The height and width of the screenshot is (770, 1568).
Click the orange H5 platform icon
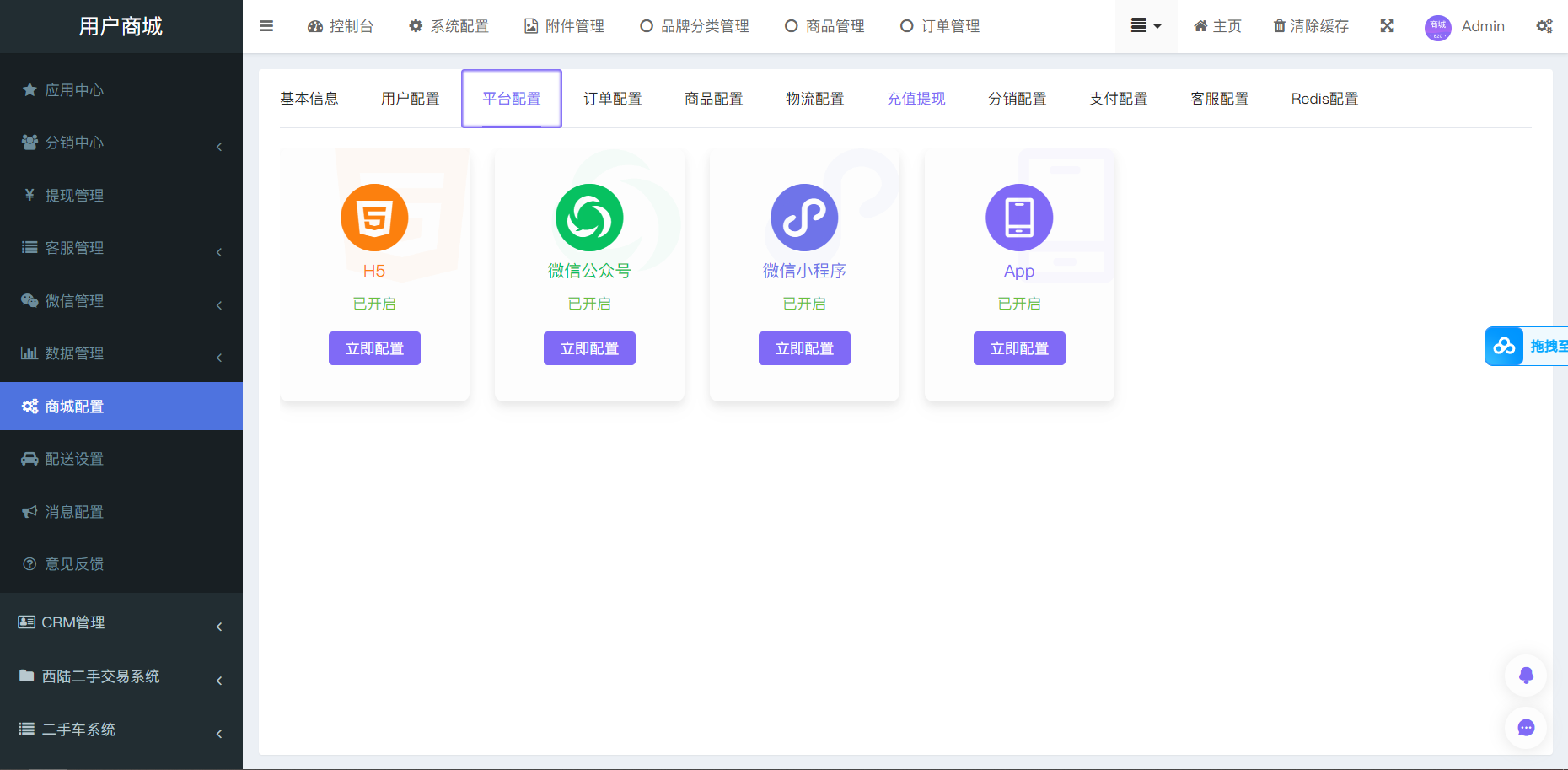(x=374, y=218)
